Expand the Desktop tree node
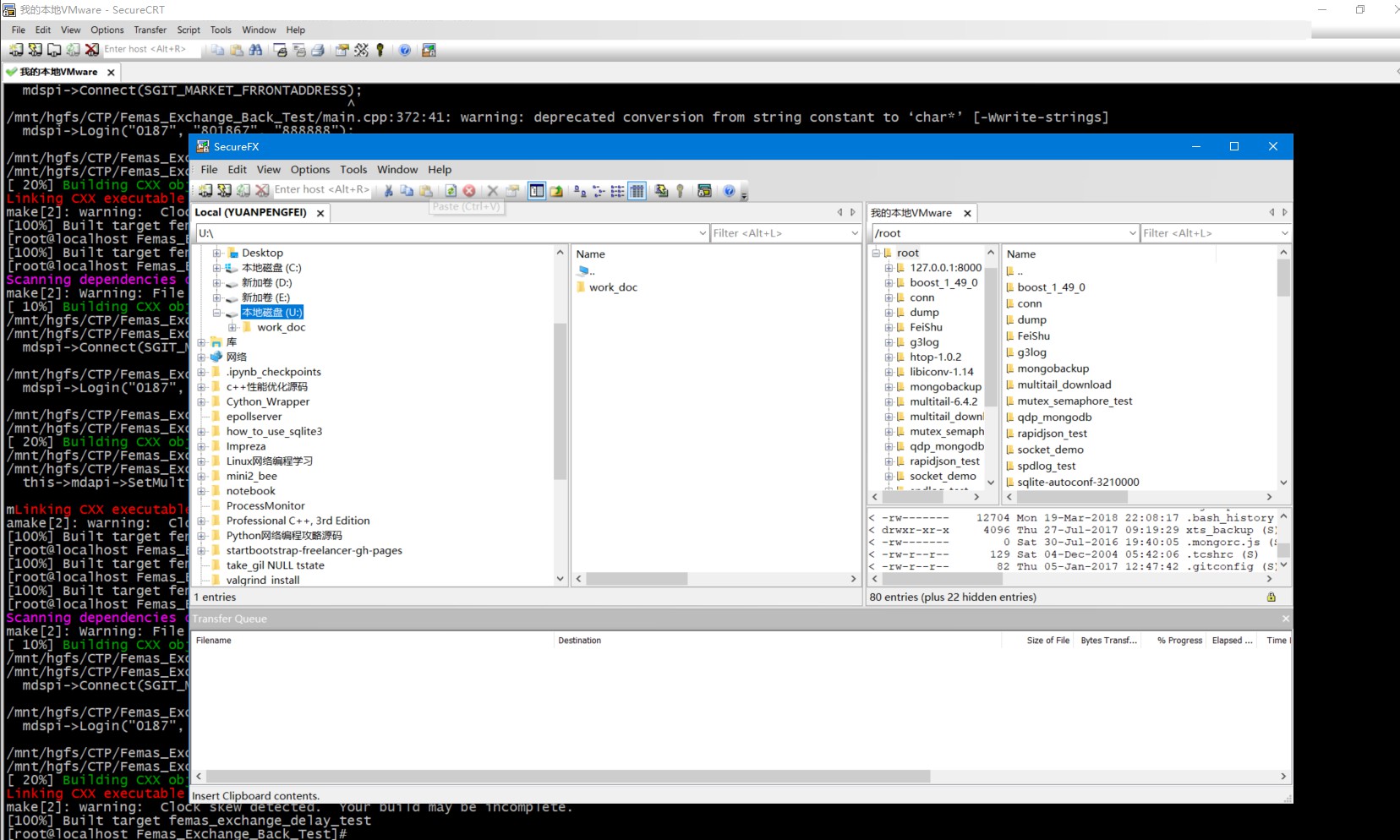1400x840 pixels. click(216, 253)
